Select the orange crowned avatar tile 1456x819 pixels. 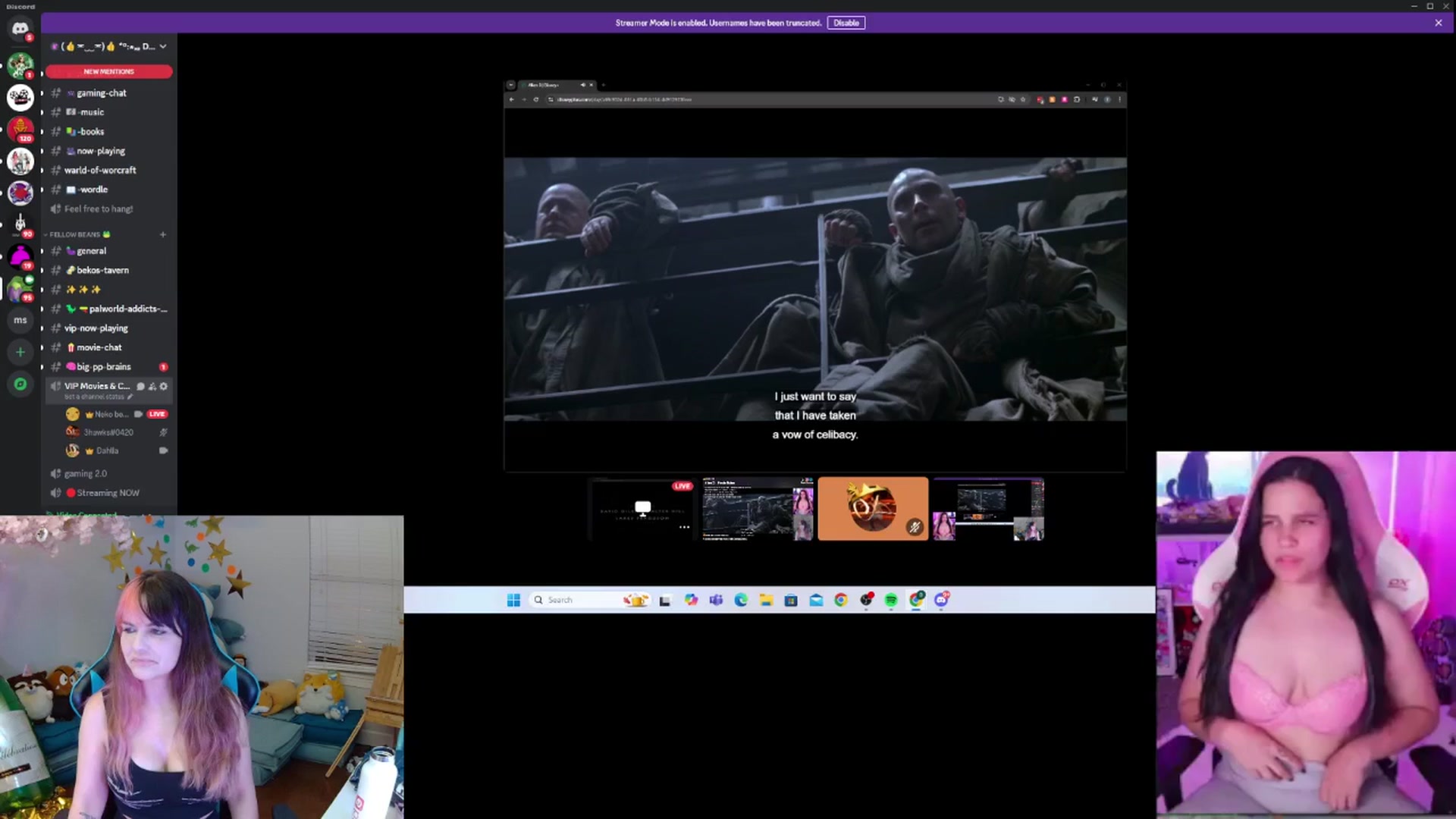pos(873,509)
